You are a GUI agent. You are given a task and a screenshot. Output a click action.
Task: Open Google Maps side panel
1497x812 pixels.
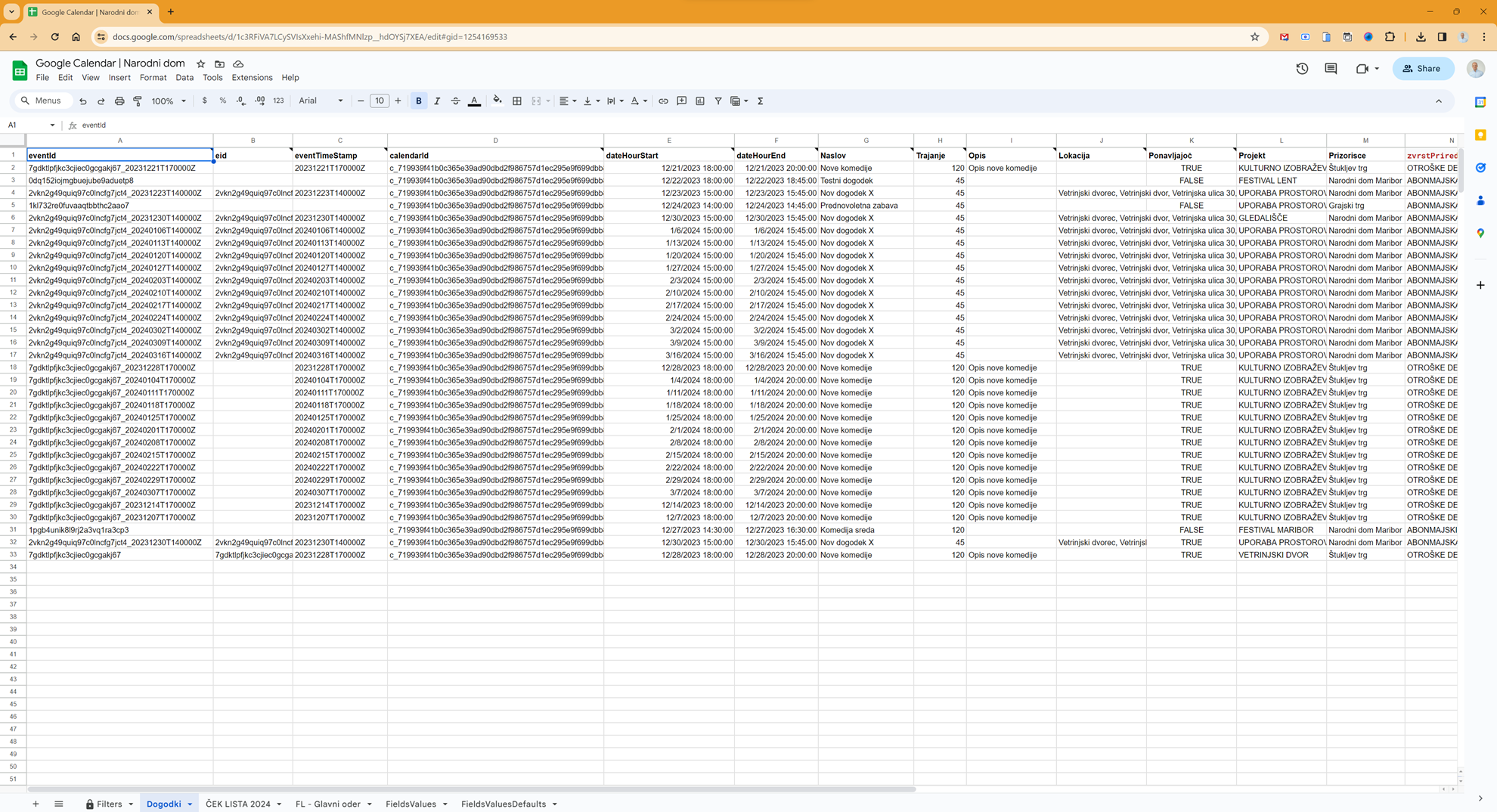click(x=1480, y=233)
